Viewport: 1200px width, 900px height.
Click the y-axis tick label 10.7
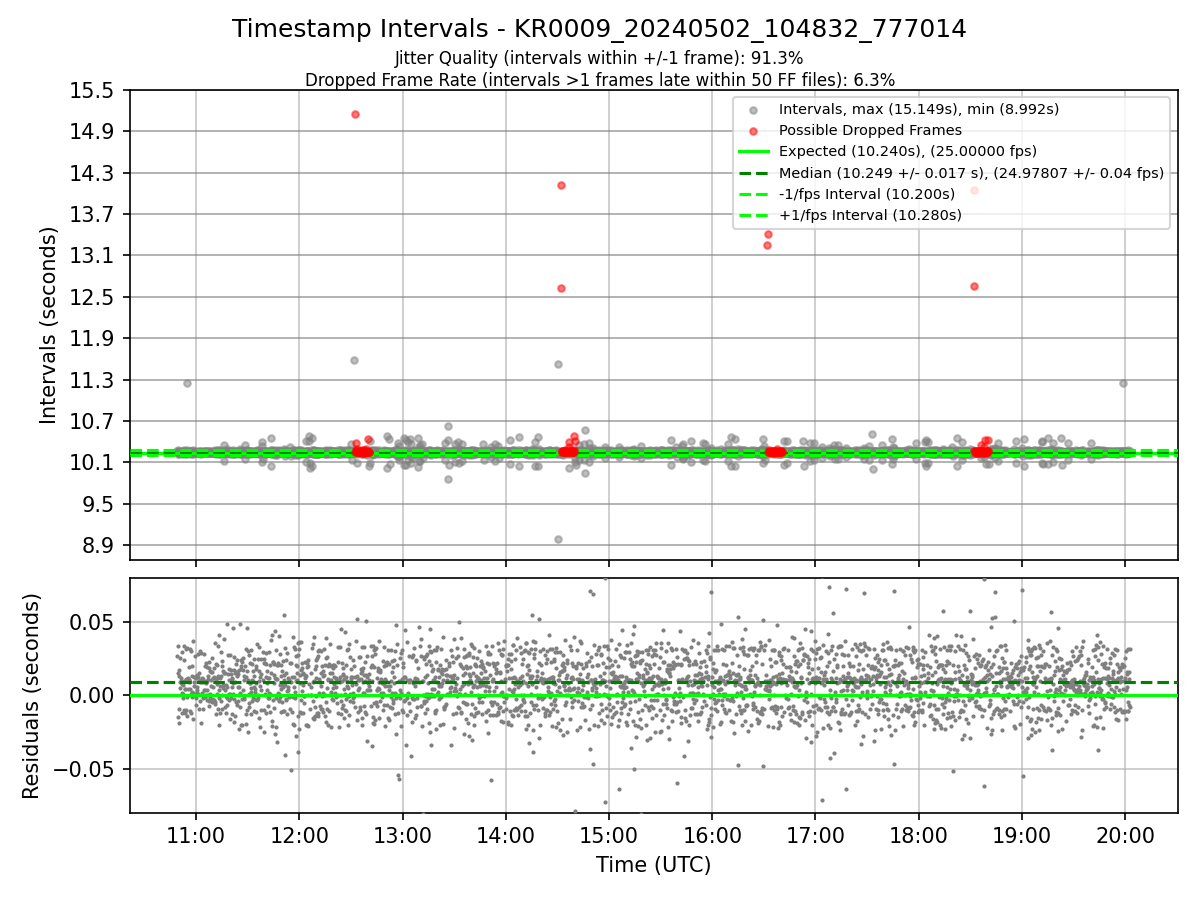pos(93,421)
